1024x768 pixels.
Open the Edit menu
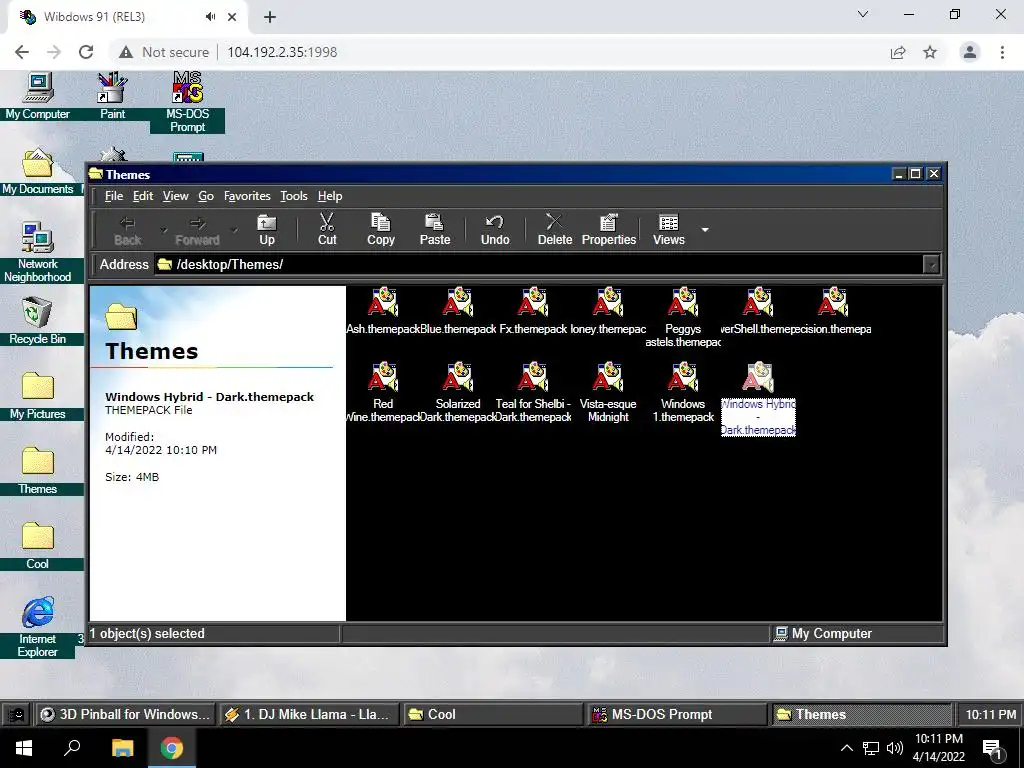[142, 196]
